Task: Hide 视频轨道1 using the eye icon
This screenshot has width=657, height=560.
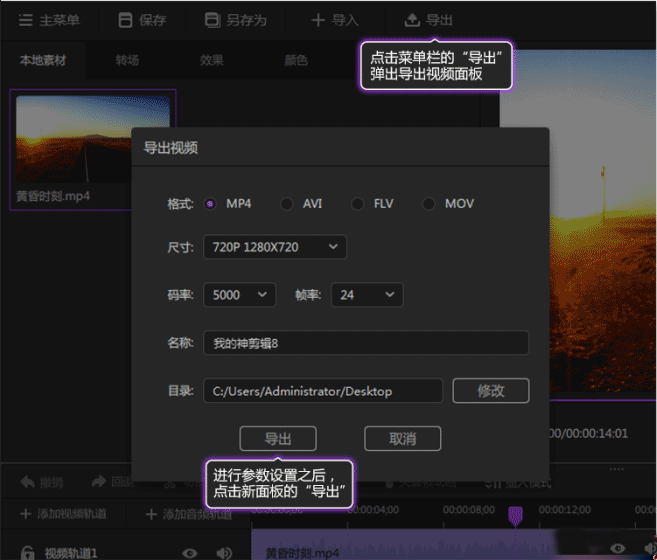Action: [x=190, y=551]
